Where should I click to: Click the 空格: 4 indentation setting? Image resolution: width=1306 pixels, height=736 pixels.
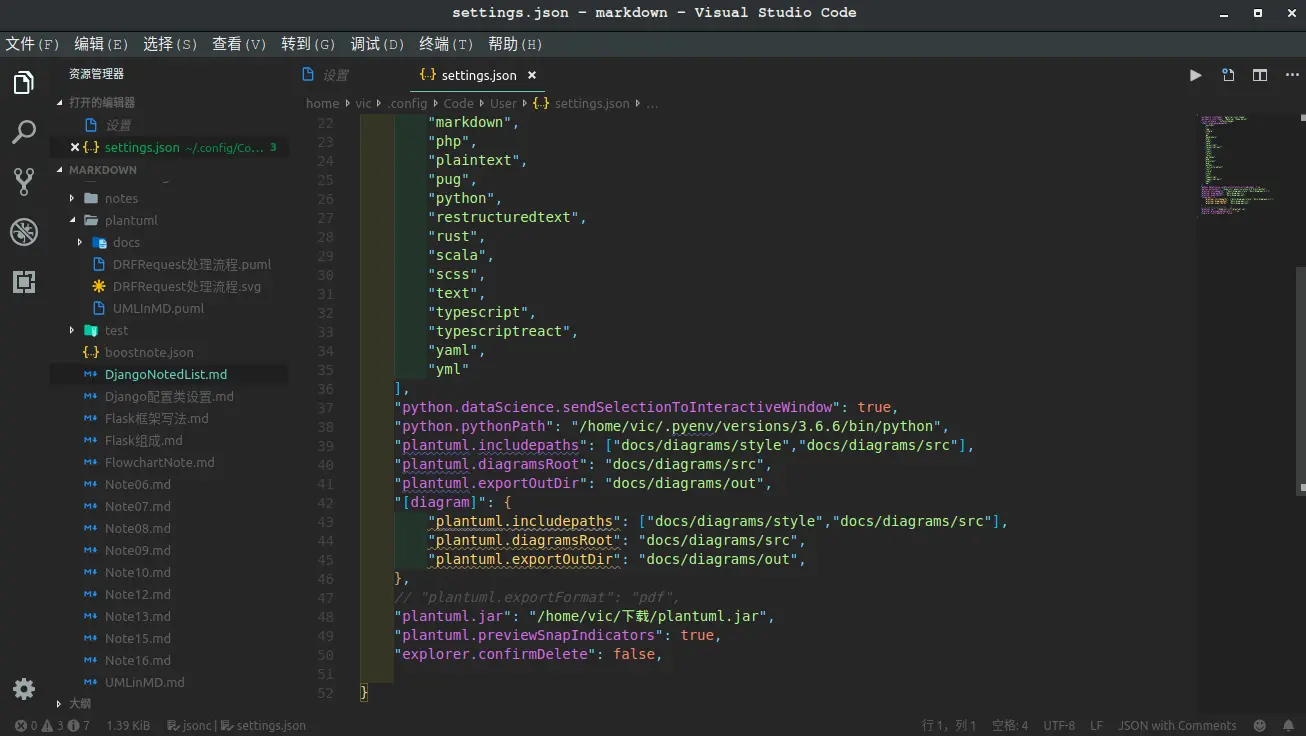pos(1010,726)
